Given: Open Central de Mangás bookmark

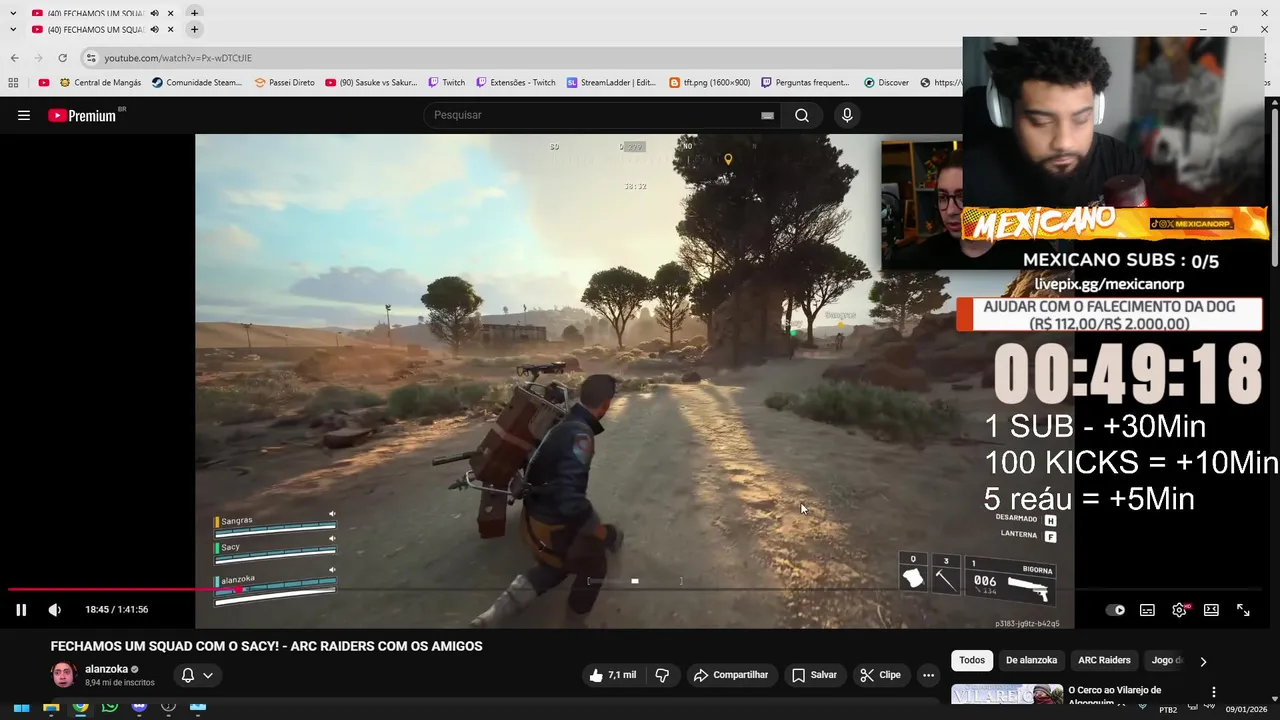Looking at the screenshot, I should (x=100, y=83).
